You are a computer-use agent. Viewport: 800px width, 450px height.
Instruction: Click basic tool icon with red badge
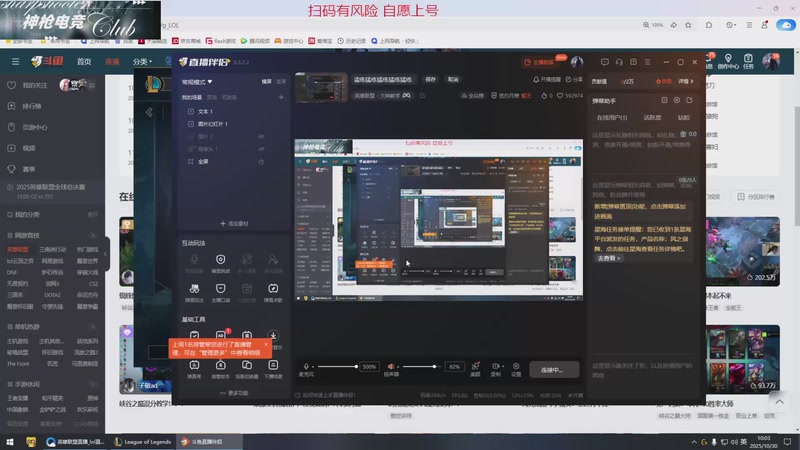point(221,335)
